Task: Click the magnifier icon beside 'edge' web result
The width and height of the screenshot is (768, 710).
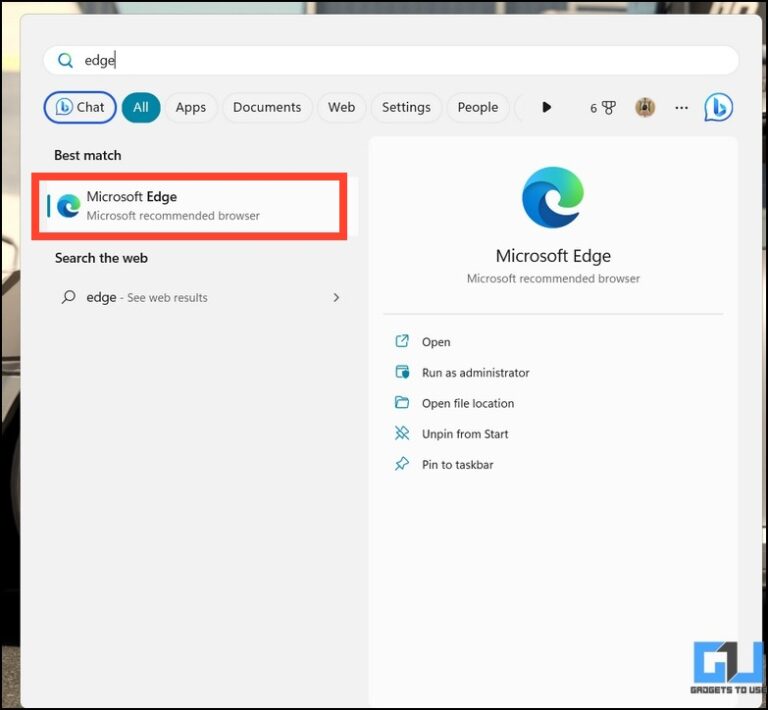Action: click(69, 297)
